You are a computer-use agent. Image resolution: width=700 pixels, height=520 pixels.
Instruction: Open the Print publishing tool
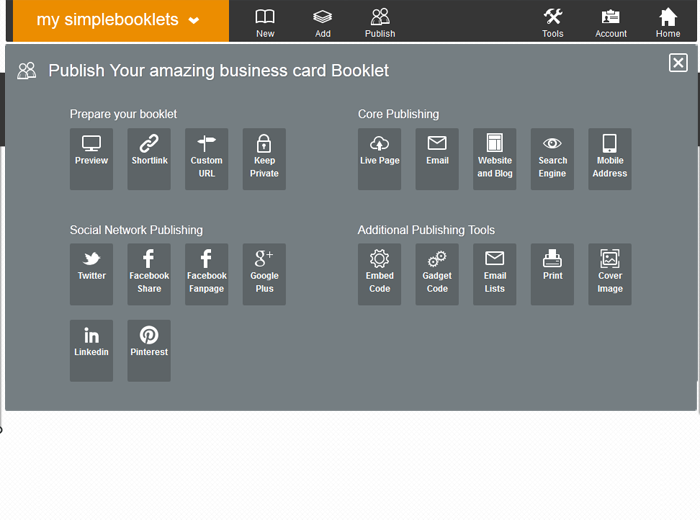[x=552, y=274]
